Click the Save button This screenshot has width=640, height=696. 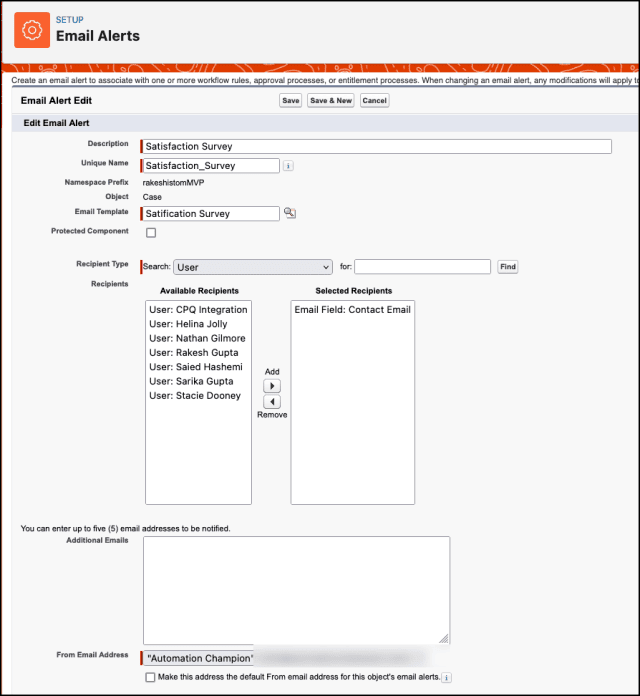click(291, 101)
